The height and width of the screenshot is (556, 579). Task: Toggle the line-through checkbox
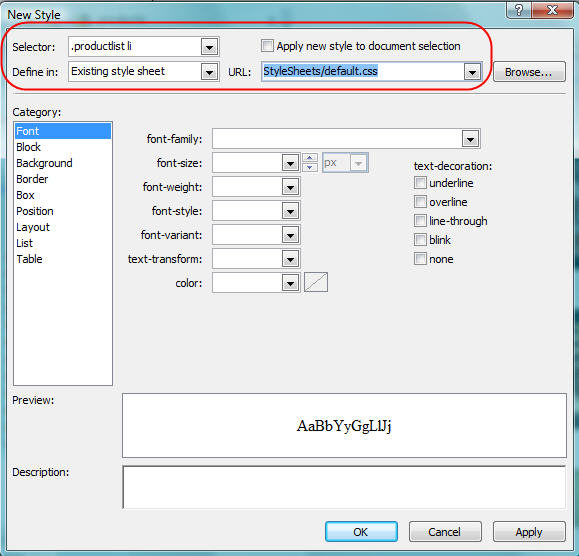(x=420, y=221)
